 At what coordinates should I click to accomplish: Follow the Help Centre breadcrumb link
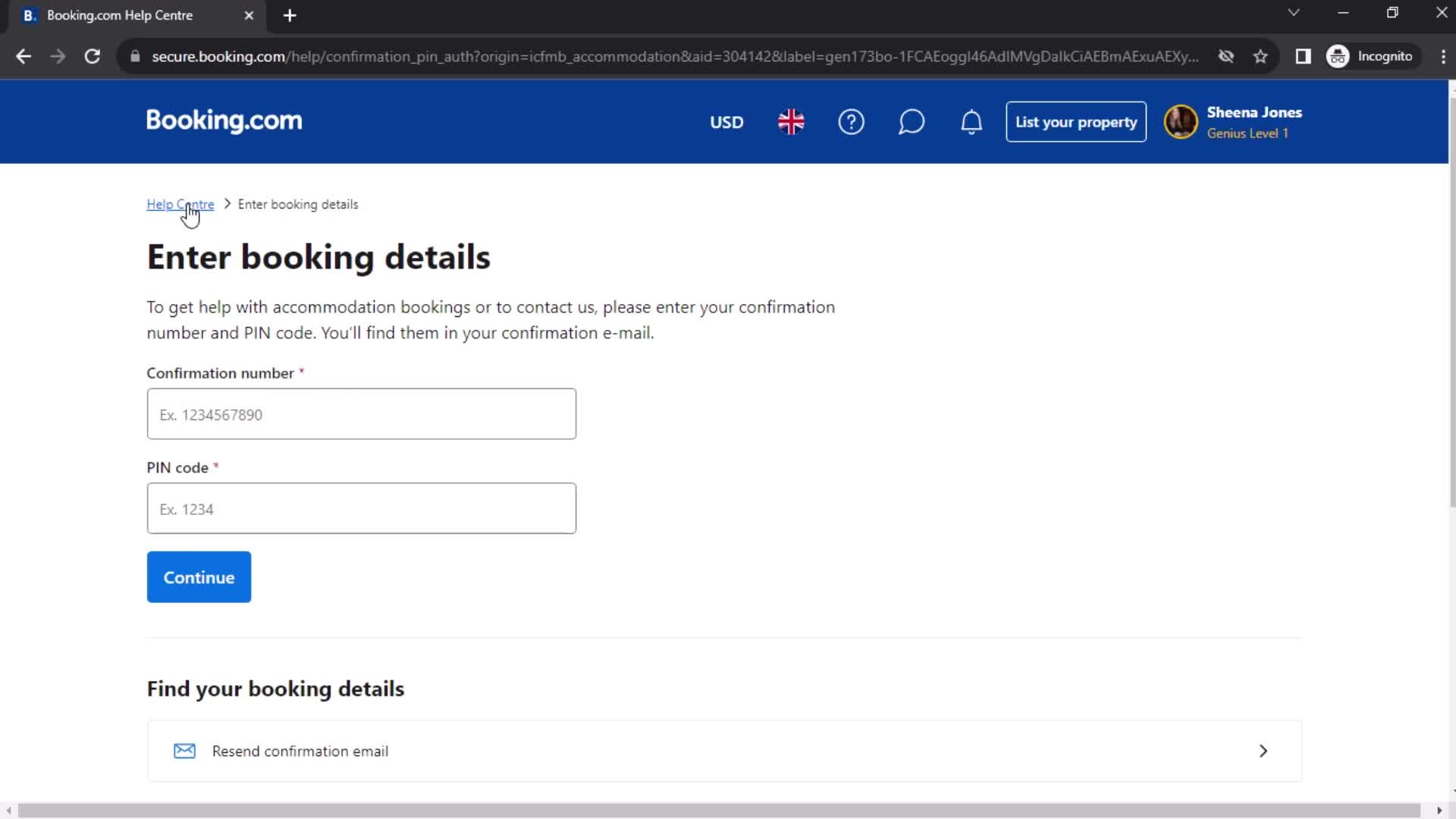[180, 204]
